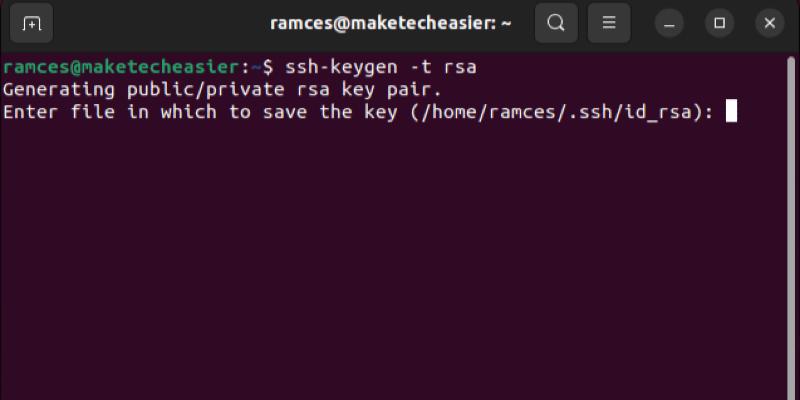Click the Enter file prompt text
Image resolution: width=800 pixels, height=400 pixels.
53,111
